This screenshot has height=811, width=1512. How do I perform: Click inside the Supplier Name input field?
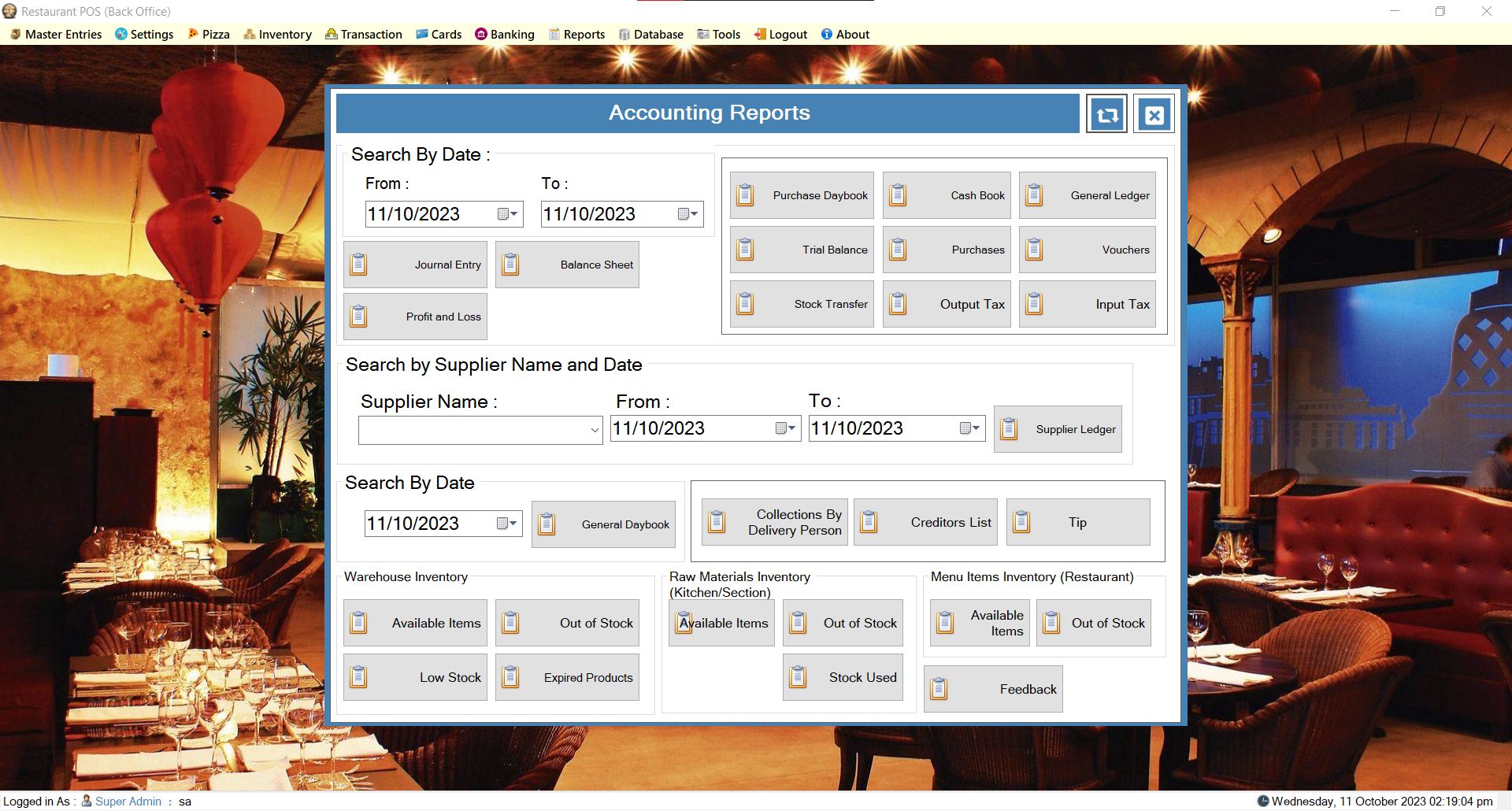tap(472, 430)
